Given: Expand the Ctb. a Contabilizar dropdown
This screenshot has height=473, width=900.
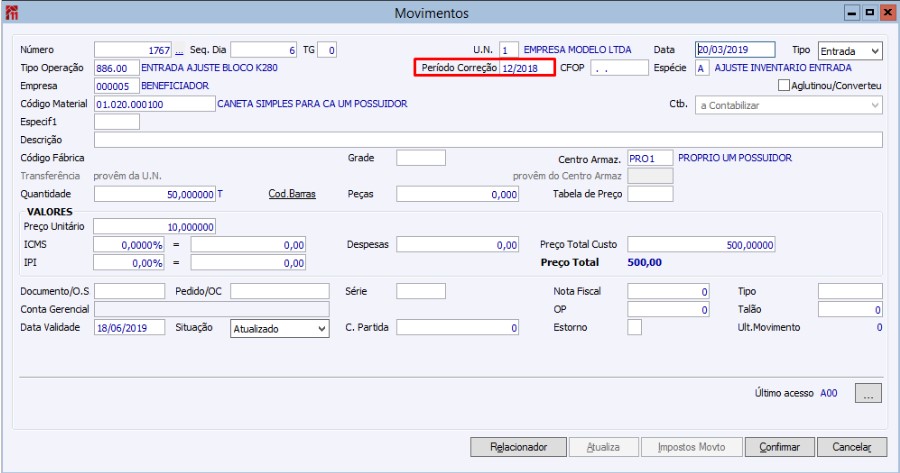Looking at the screenshot, I should click(789, 105).
